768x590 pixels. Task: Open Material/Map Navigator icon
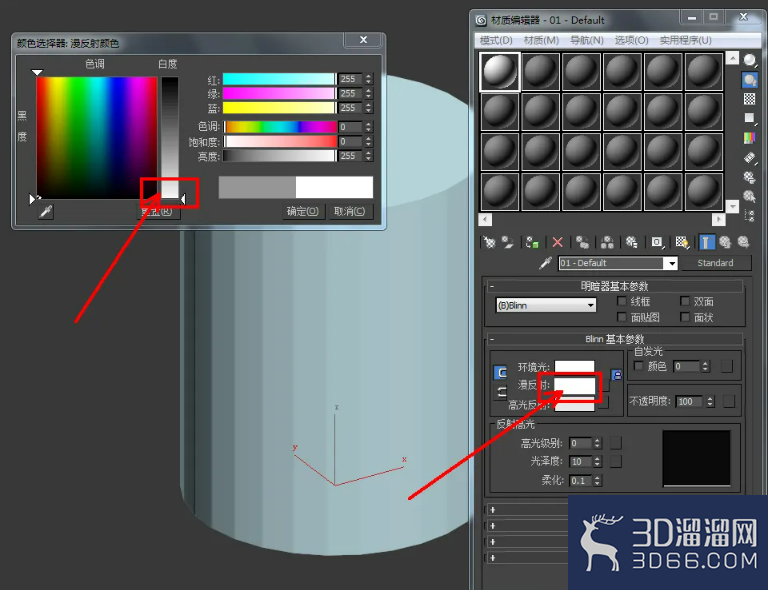pyautogui.click(x=749, y=215)
